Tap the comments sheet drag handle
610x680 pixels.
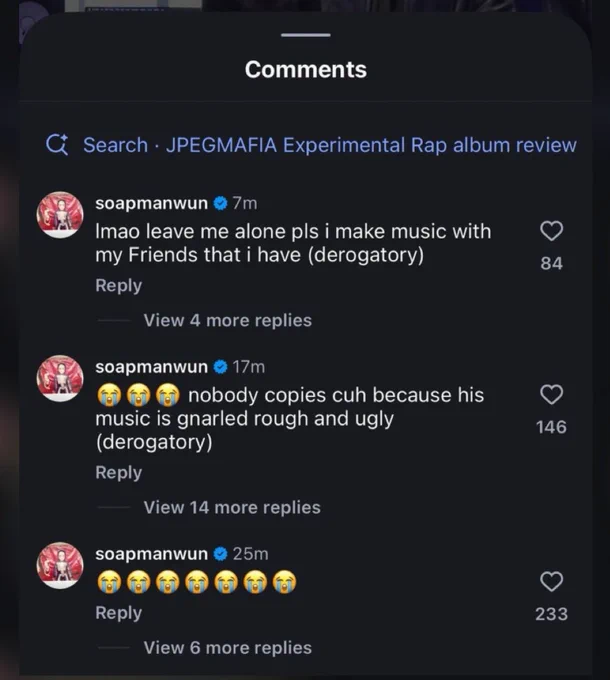(x=306, y=35)
